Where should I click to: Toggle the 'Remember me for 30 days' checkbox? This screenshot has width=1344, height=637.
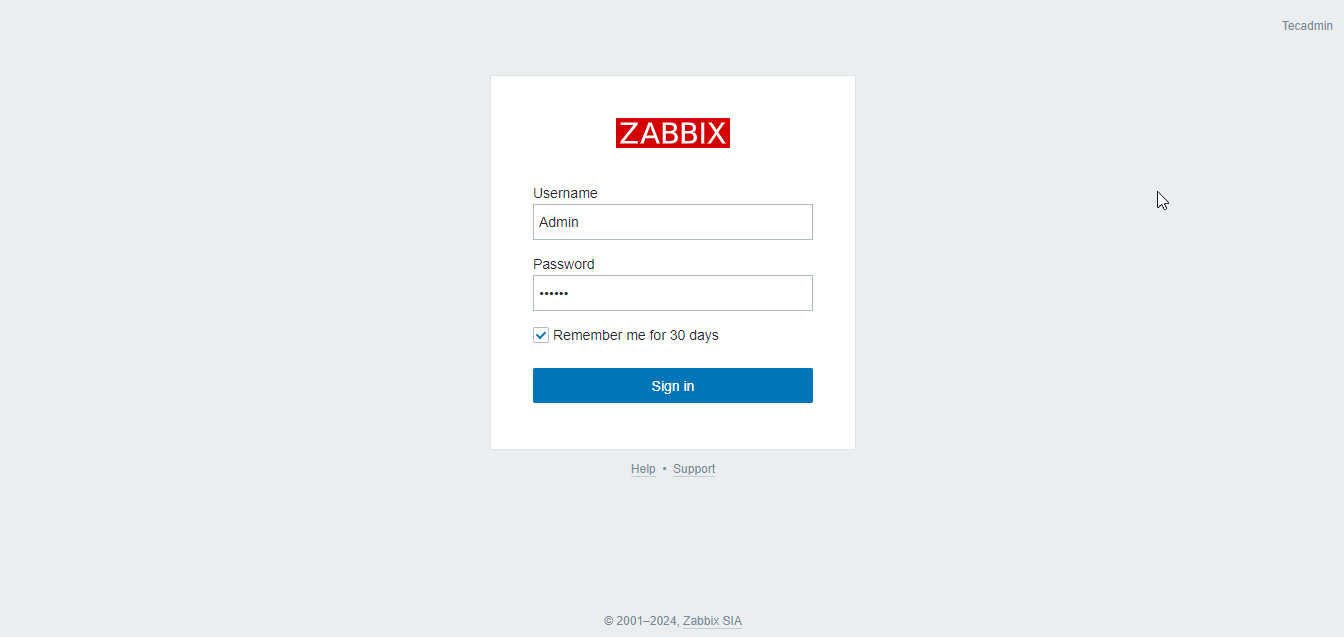[x=540, y=335]
